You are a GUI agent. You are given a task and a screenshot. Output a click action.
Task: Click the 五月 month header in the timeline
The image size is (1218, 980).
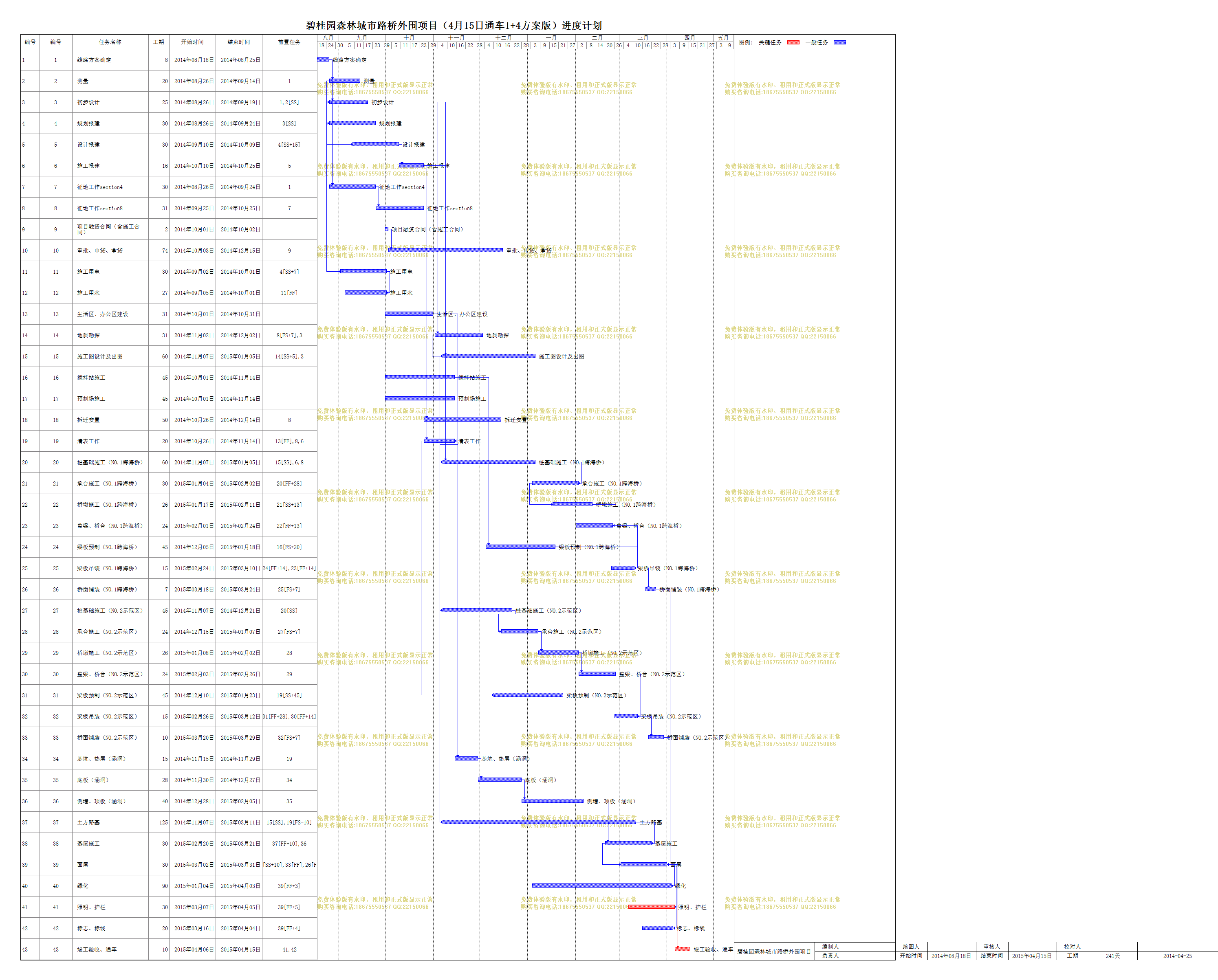[x=723, y=38]
